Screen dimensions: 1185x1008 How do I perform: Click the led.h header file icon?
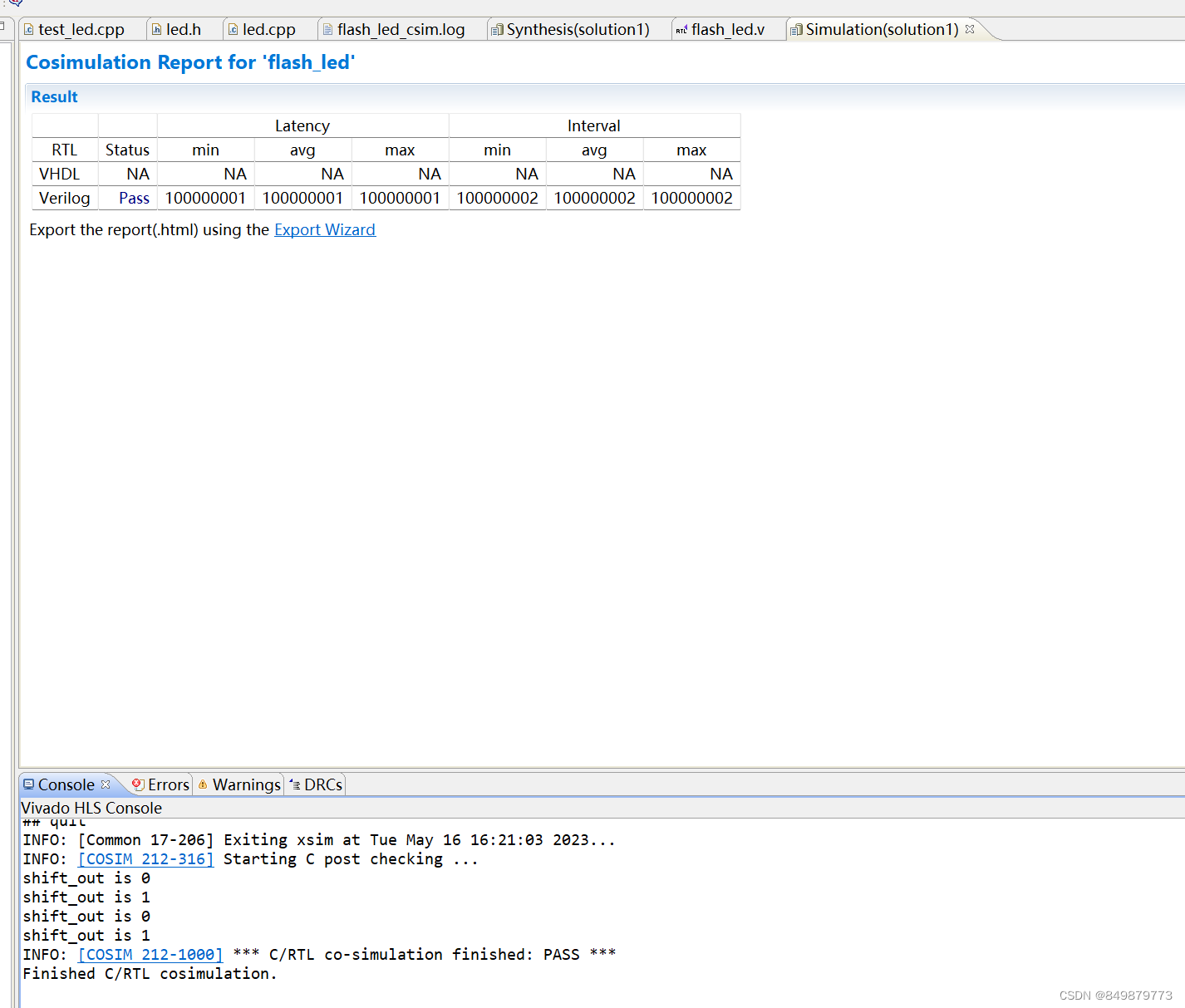pos(156,30)
